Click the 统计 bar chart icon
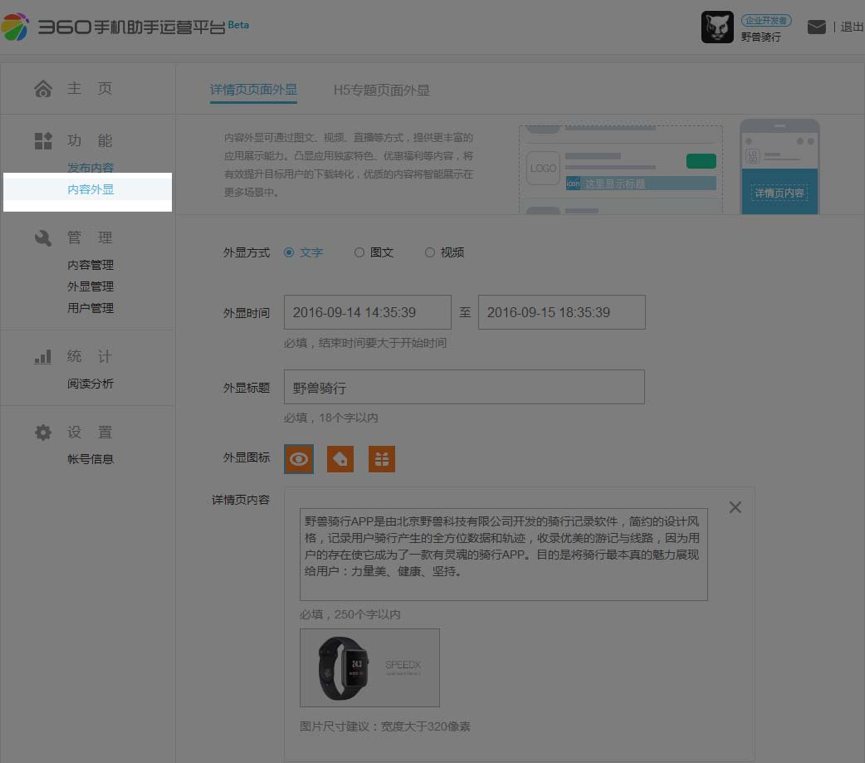Viewport: 865px width, 763px height. [x=43, y=356]
